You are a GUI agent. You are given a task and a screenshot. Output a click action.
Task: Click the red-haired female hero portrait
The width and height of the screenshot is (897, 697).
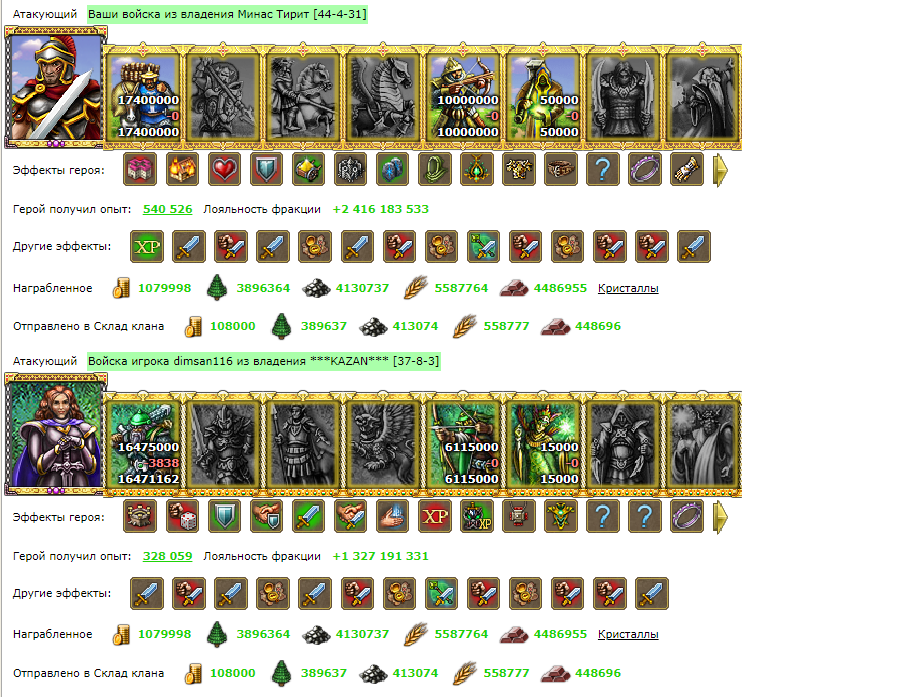55,435
